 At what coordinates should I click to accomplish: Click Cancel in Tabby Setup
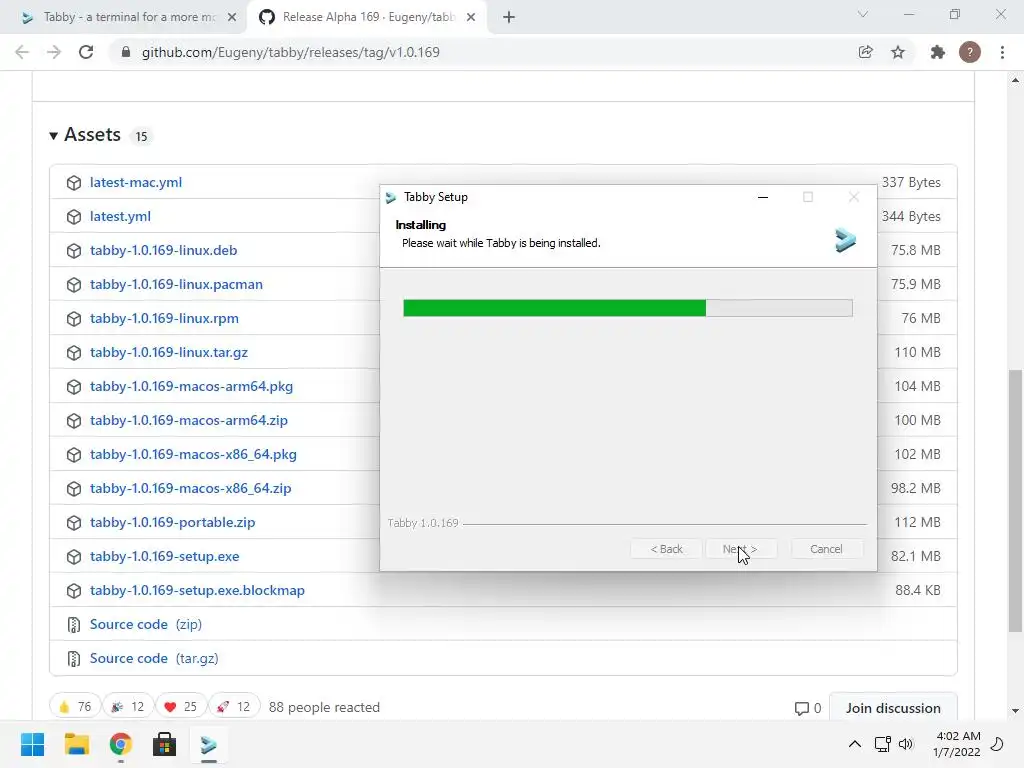click(x=826, y=549)
